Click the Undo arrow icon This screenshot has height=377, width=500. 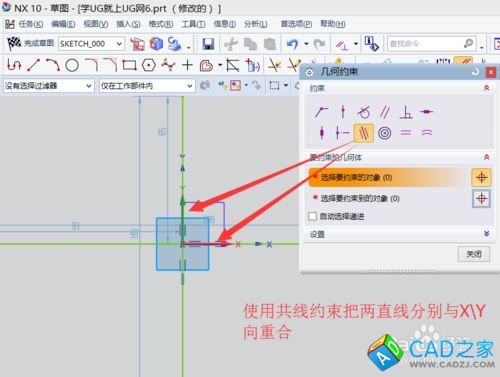pyautogui.click(x=292, y=44)
